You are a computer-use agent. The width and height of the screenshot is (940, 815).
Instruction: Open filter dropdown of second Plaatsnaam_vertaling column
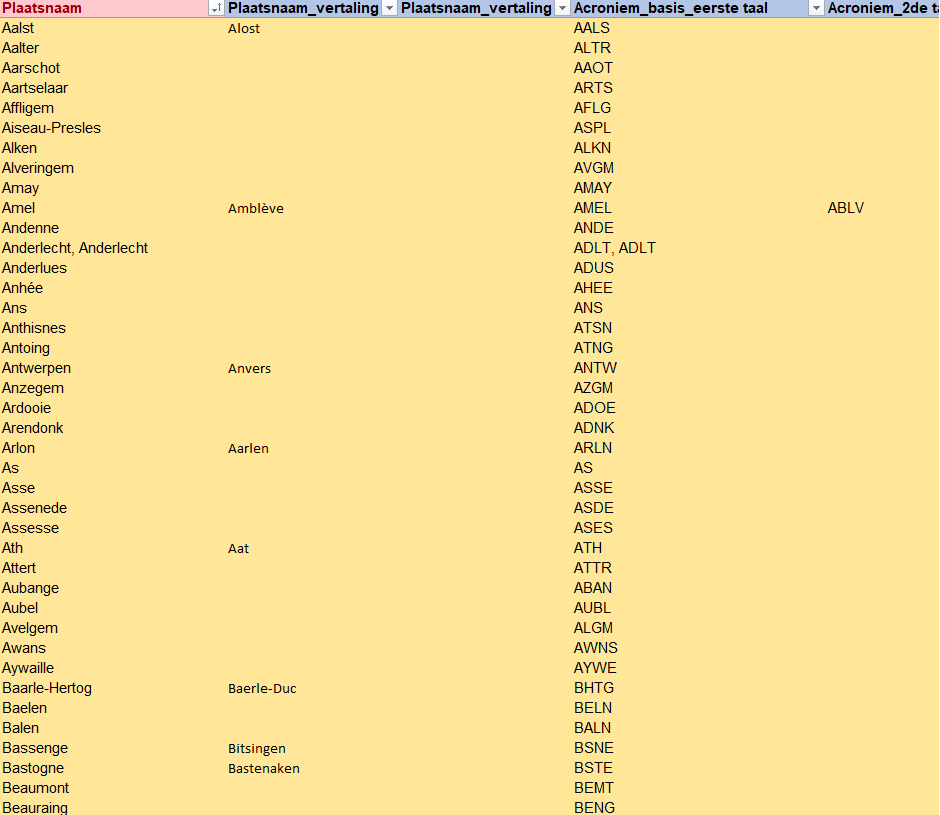pos(561,9)
